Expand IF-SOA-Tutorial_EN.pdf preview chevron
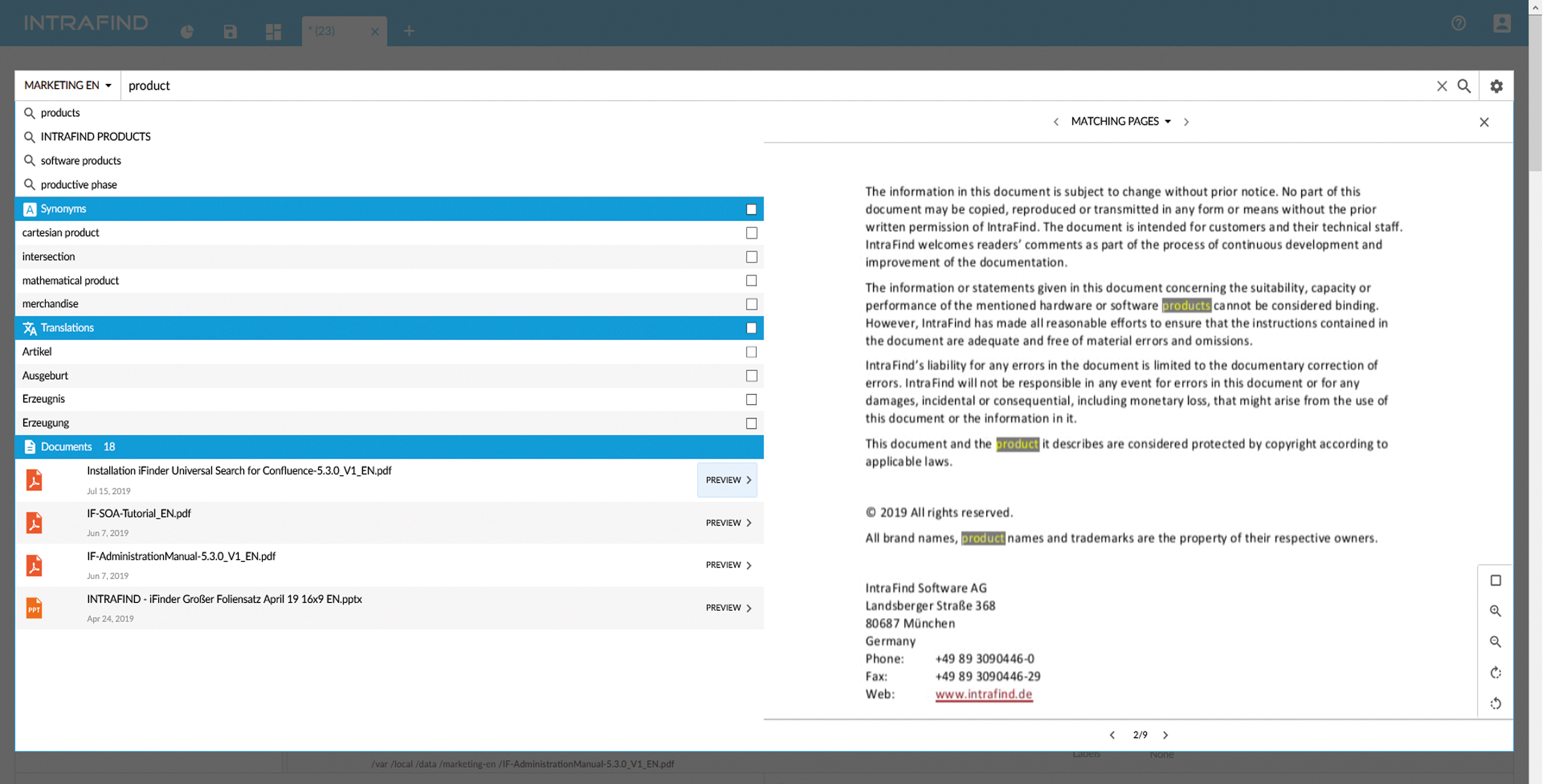This screenshot has height=784, width=1544. click(749, 523)
